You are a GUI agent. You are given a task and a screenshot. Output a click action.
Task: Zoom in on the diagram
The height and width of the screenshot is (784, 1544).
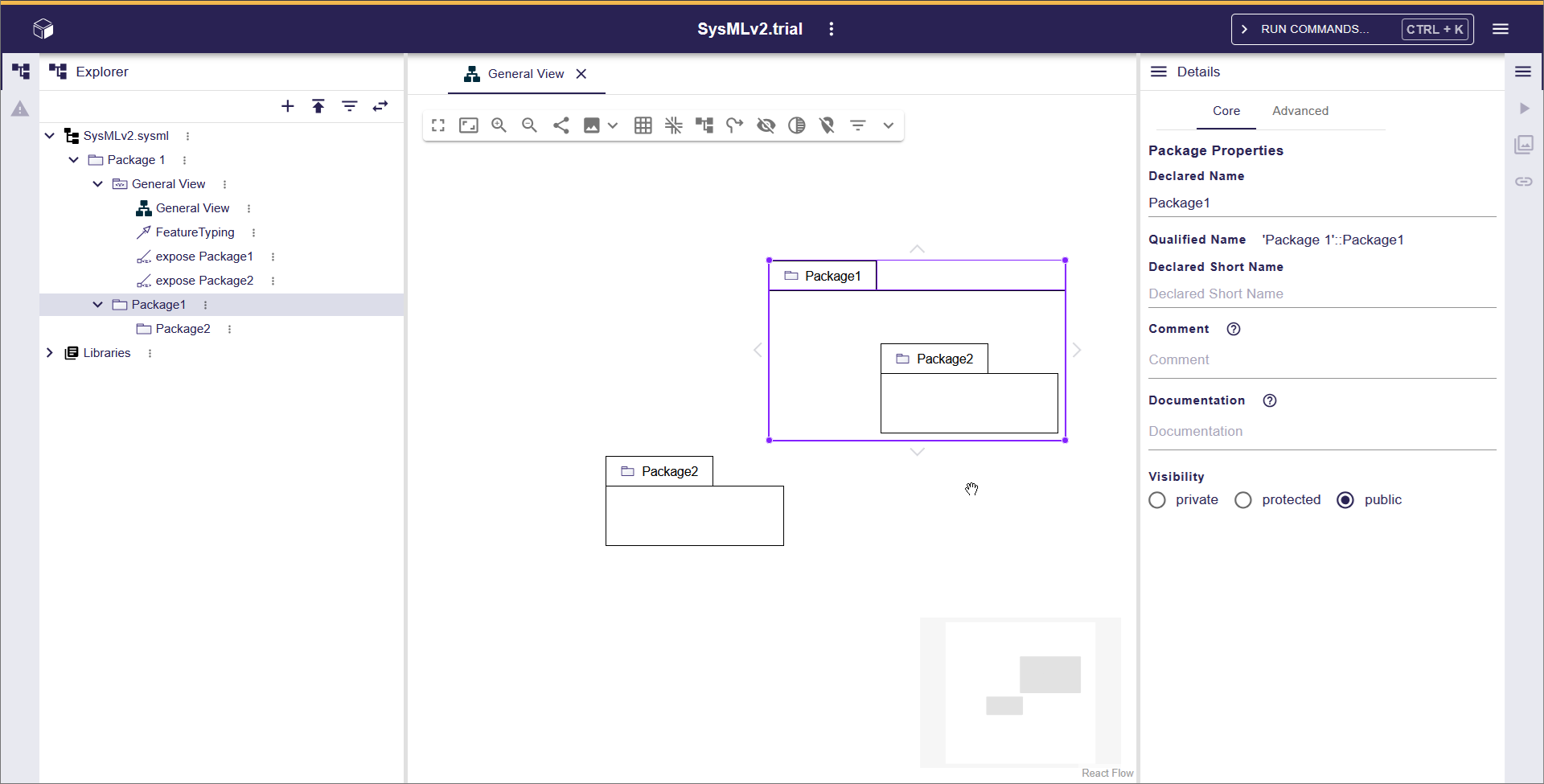point(499,125)
